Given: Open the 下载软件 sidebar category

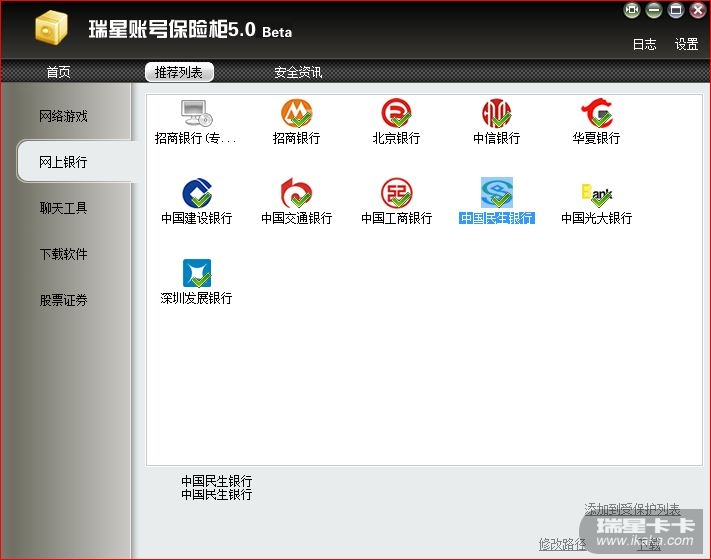Looking at the screenshot, I should point(63,254).
